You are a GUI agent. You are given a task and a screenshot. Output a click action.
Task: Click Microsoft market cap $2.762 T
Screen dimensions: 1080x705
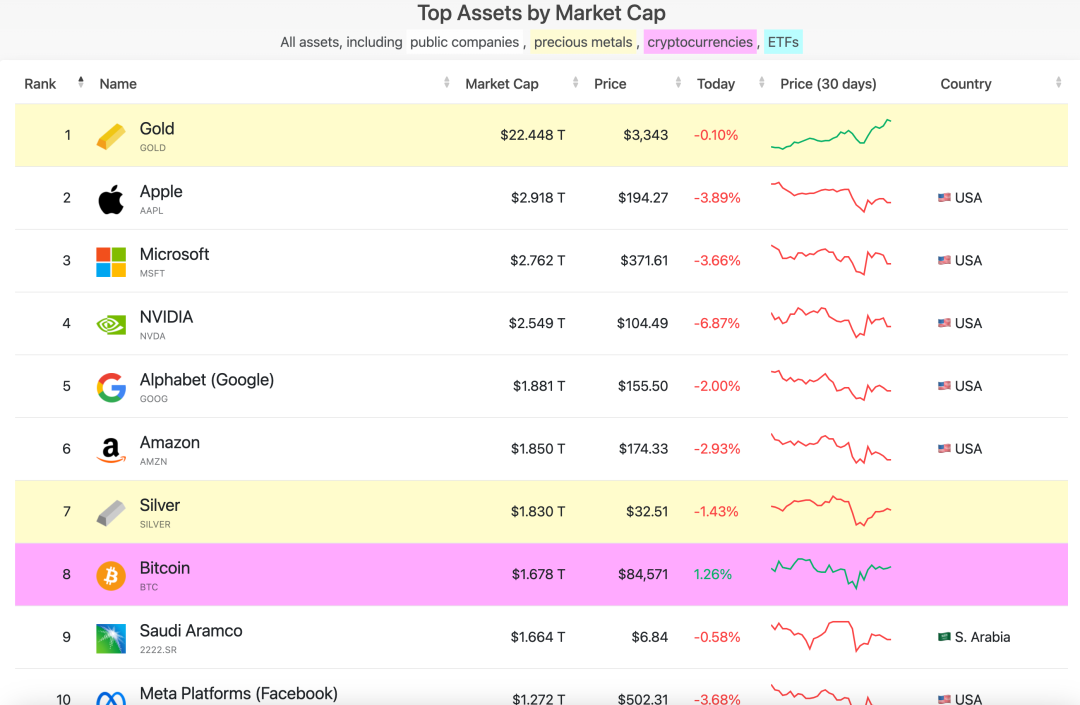coord(537,260)
